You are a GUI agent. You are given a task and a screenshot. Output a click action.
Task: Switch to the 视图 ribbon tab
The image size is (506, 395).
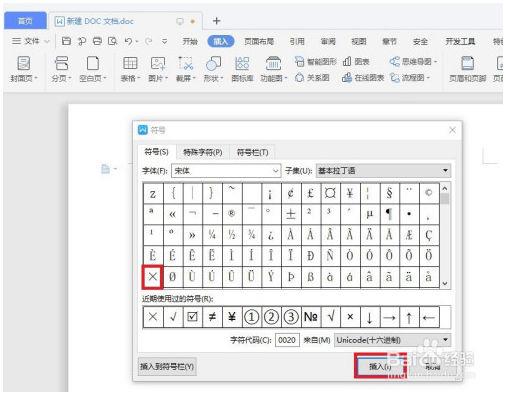[x=359, y=41]
